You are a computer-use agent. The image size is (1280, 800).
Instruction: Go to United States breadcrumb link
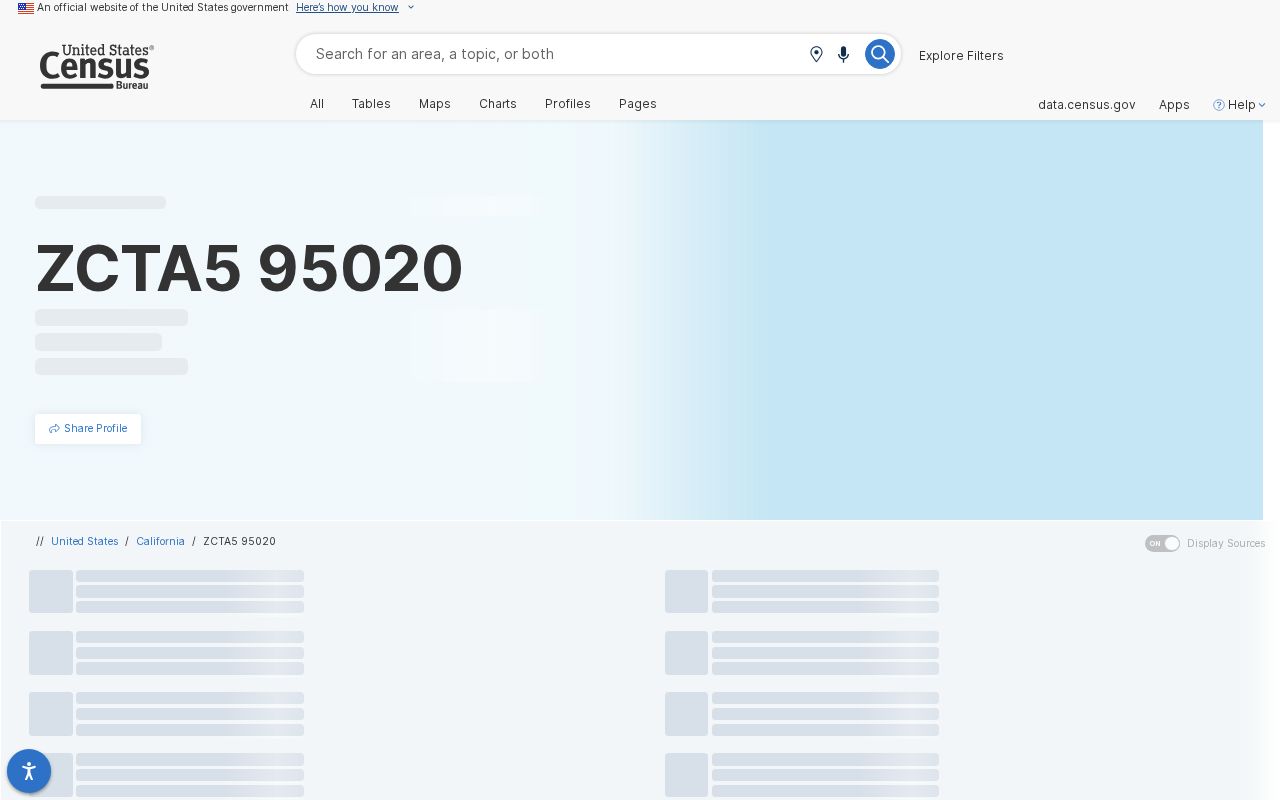coord(85,541)
